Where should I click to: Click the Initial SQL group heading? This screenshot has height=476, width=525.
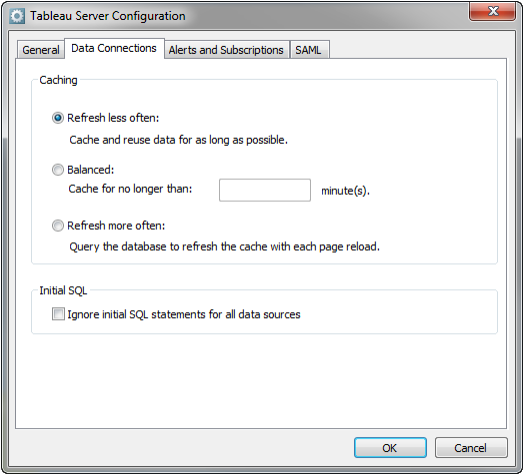pos(63,291)
